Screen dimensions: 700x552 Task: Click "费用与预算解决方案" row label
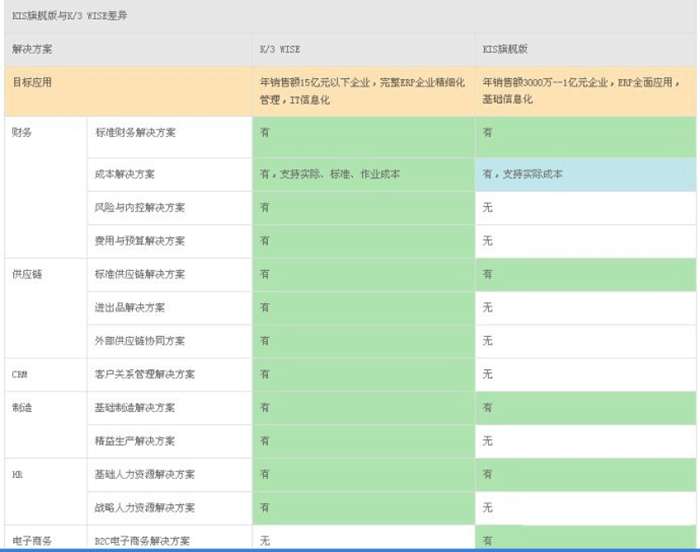pos(140,241)
